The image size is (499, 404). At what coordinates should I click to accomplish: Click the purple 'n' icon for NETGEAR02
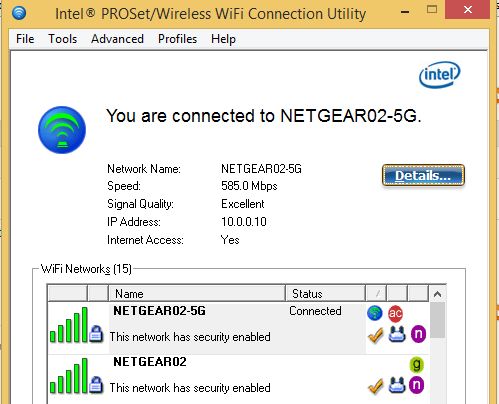tap(416, 385)
